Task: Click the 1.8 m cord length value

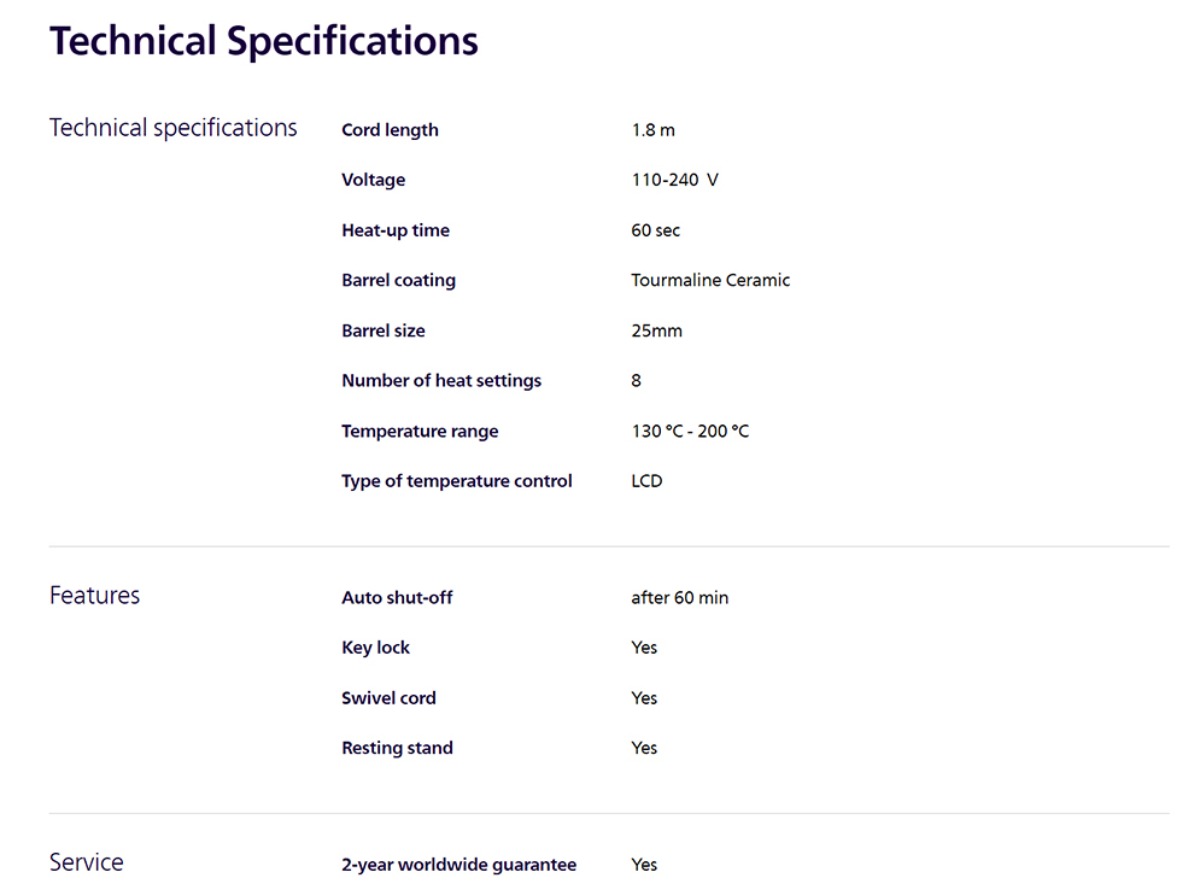Action: click(653, 130)
